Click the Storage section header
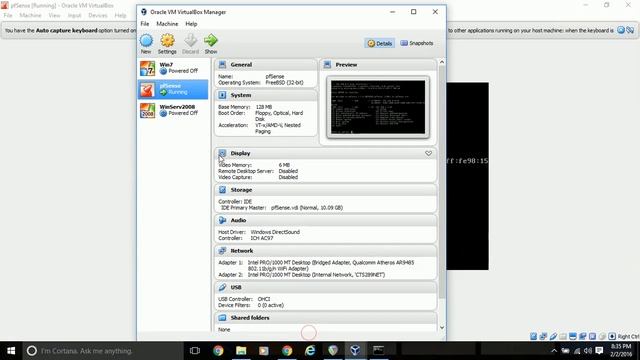640x360 pixels. [325, 190]
